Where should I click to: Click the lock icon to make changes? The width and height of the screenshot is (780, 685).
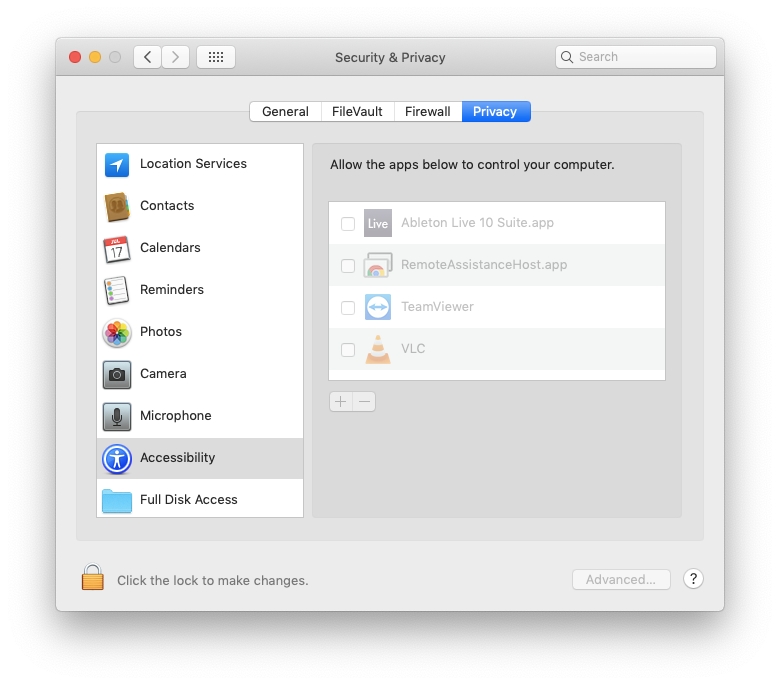click(x=93, y=578)
